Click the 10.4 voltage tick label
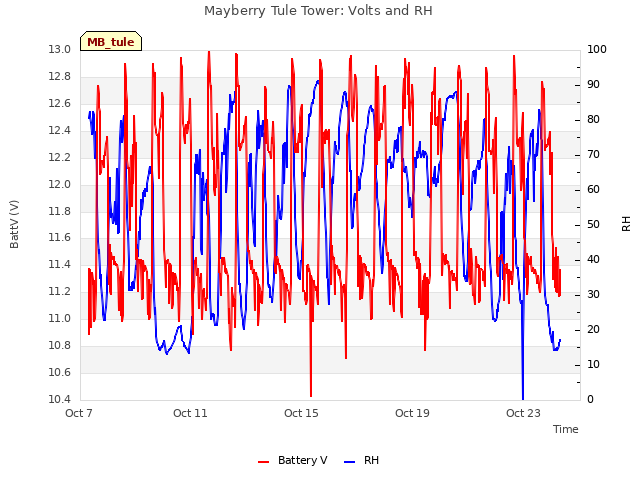 [60, 399]
